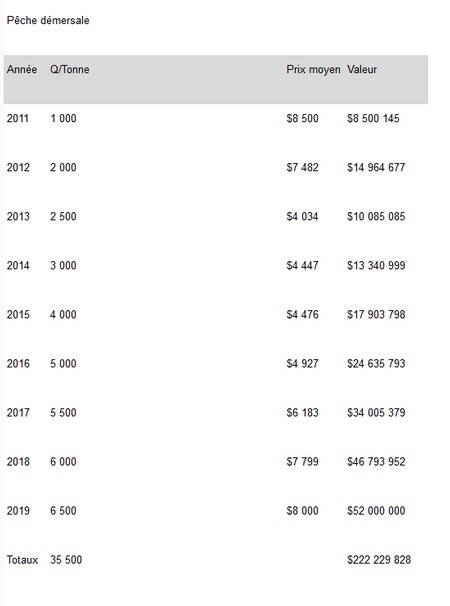Click the $8 500 145 value cell

point(373,118)
